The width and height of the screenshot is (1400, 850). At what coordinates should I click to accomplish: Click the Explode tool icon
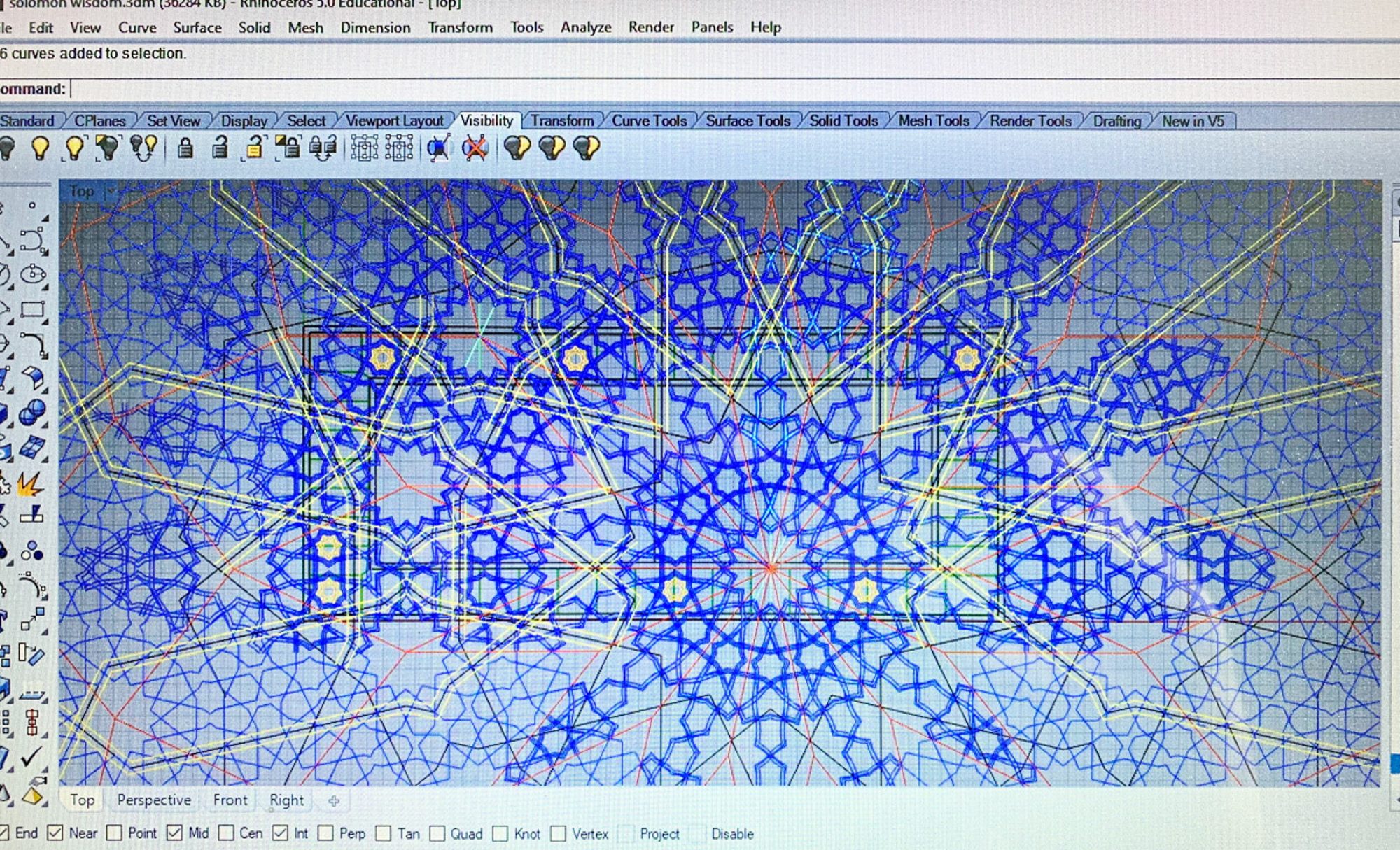(x=29, y=484)
